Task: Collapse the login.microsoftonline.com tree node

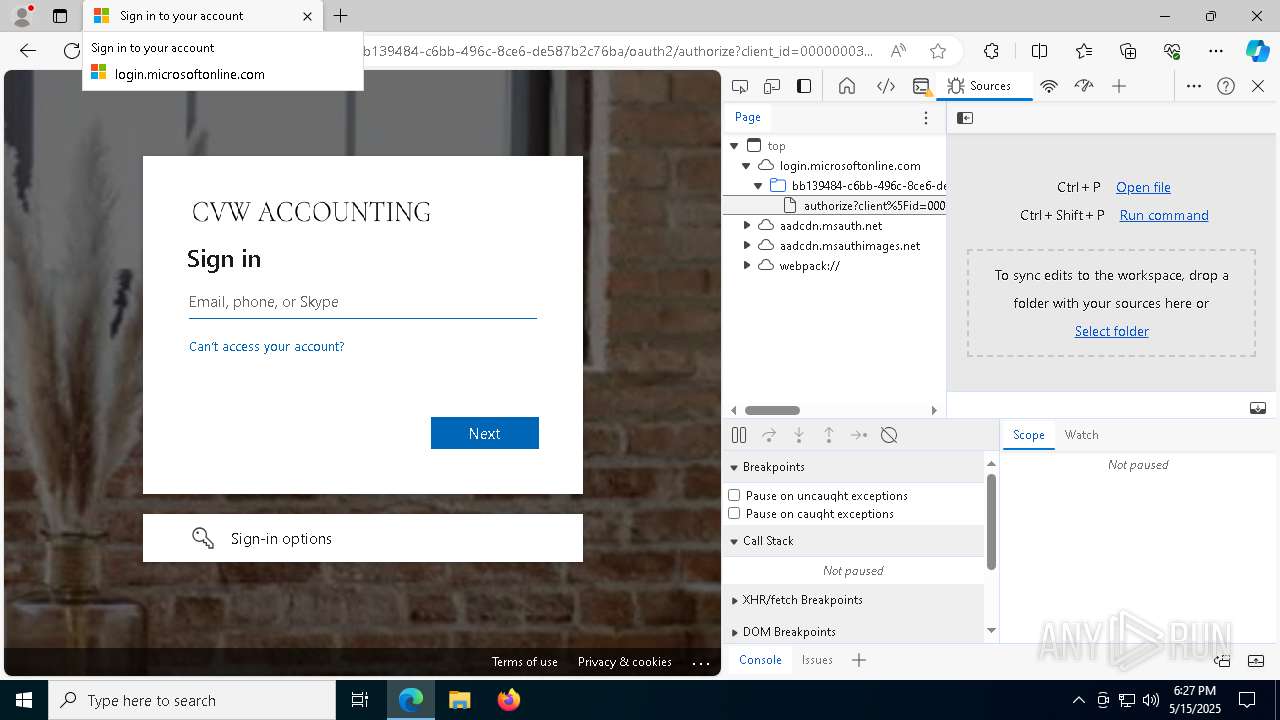Action: pos(746,166)
